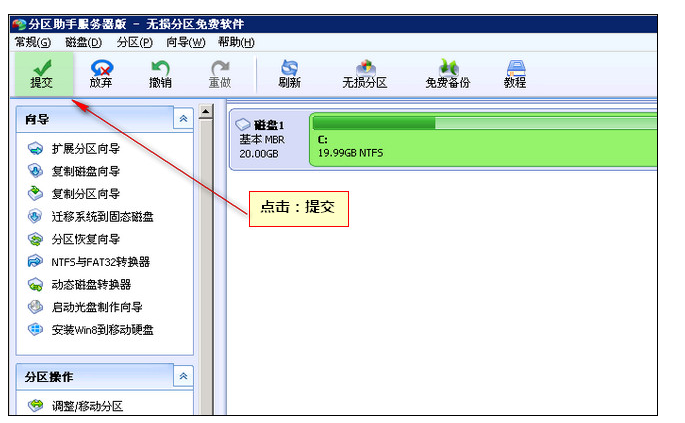
Task: Select NTFS与FAT32转换器 in the sidebar
Action: [100, 262]
